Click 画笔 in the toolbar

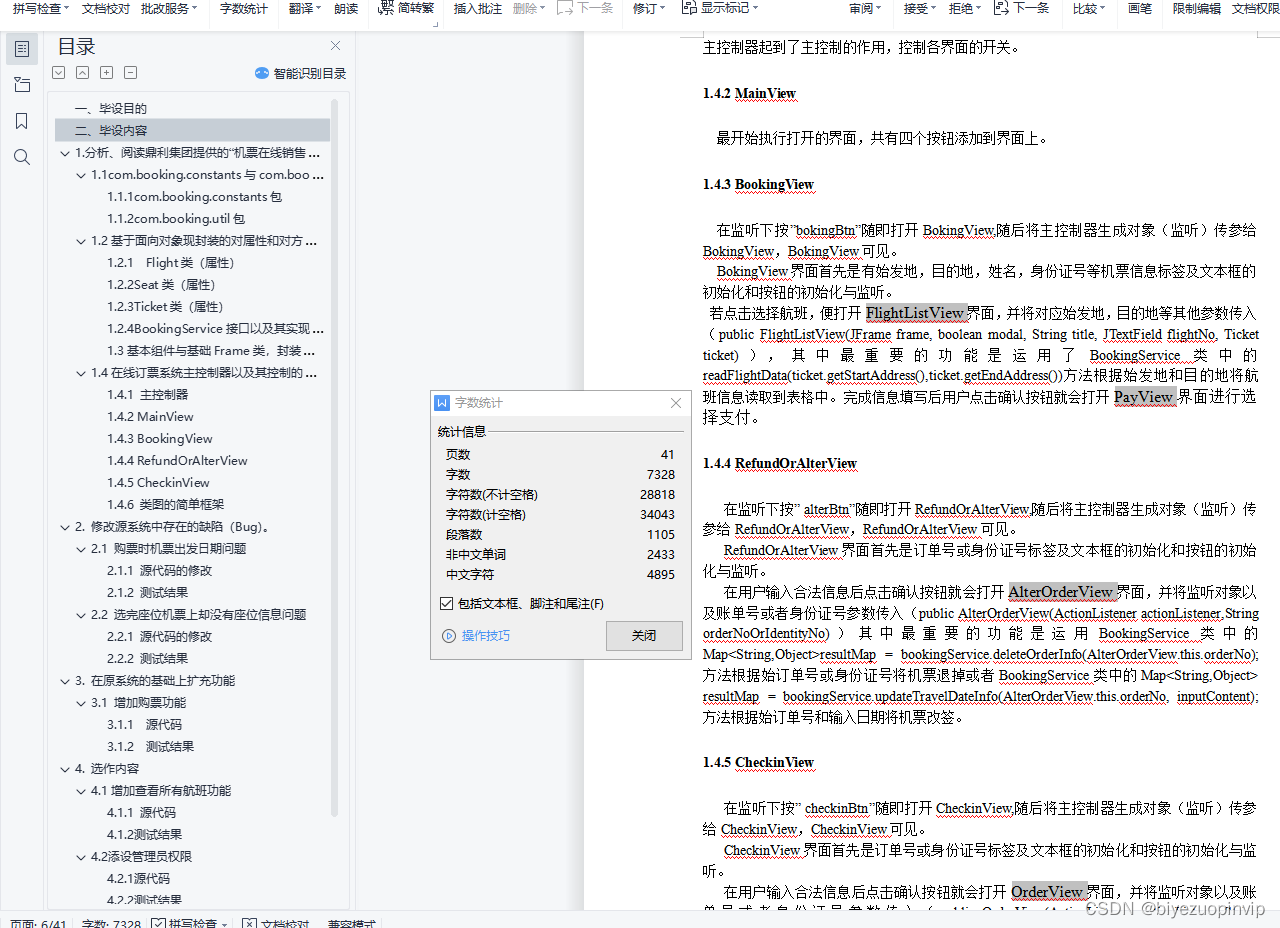[1140, 8]
